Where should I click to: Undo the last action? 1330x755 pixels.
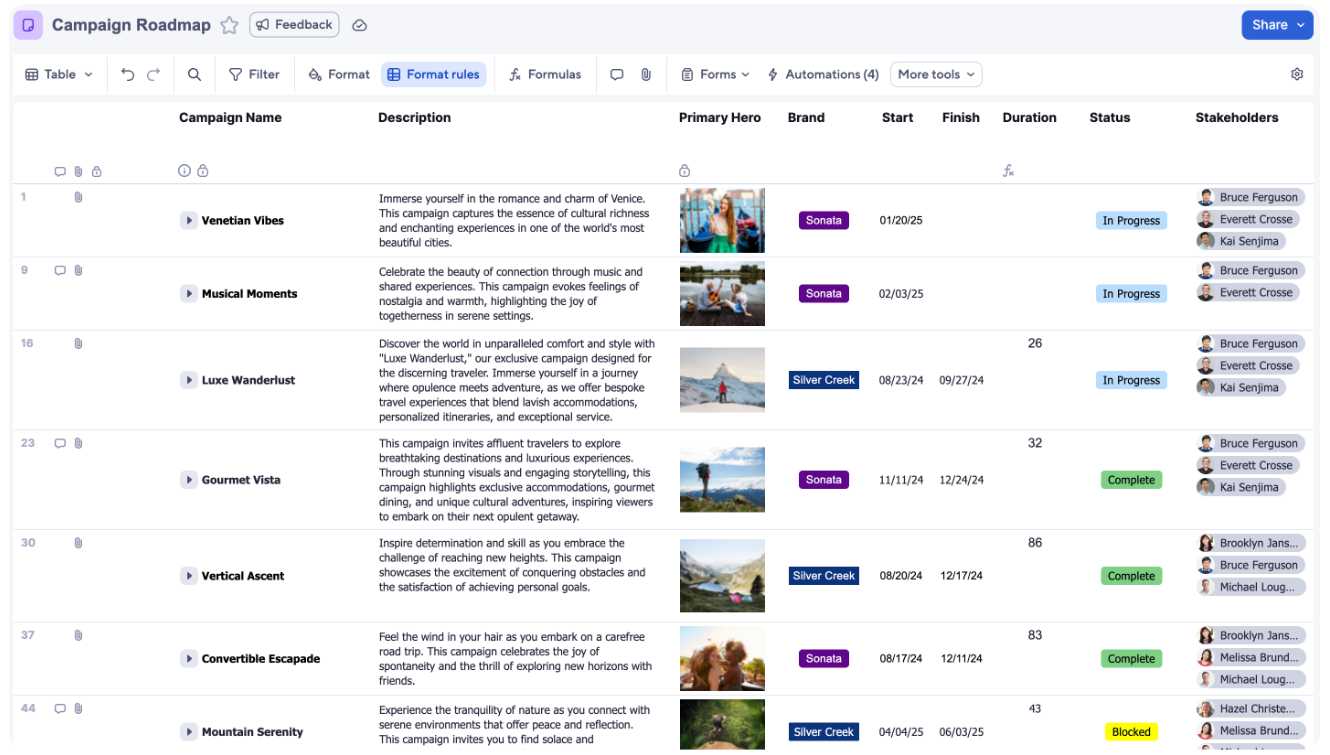click(x=127, y=74)
